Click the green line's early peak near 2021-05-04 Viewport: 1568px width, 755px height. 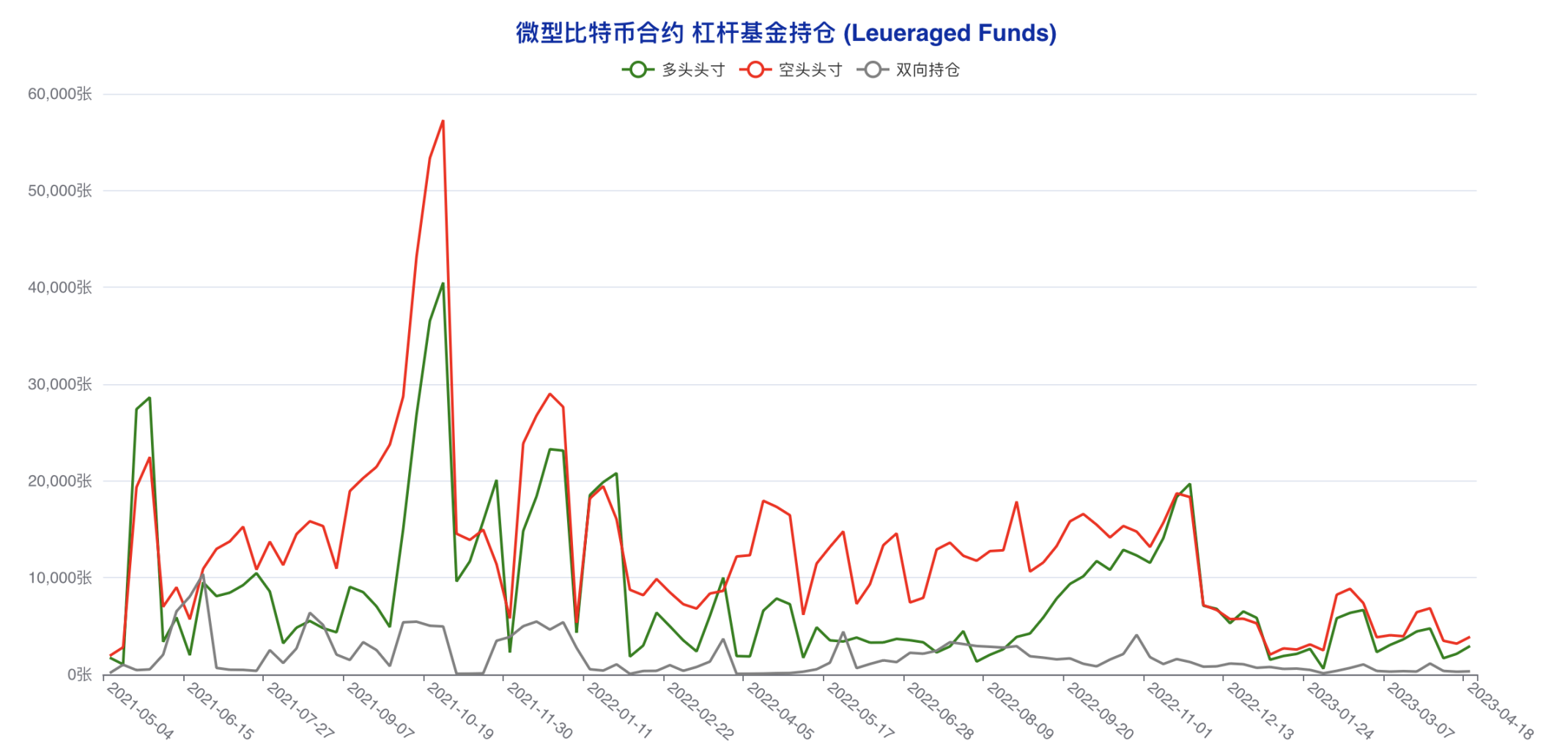(149, 398)
